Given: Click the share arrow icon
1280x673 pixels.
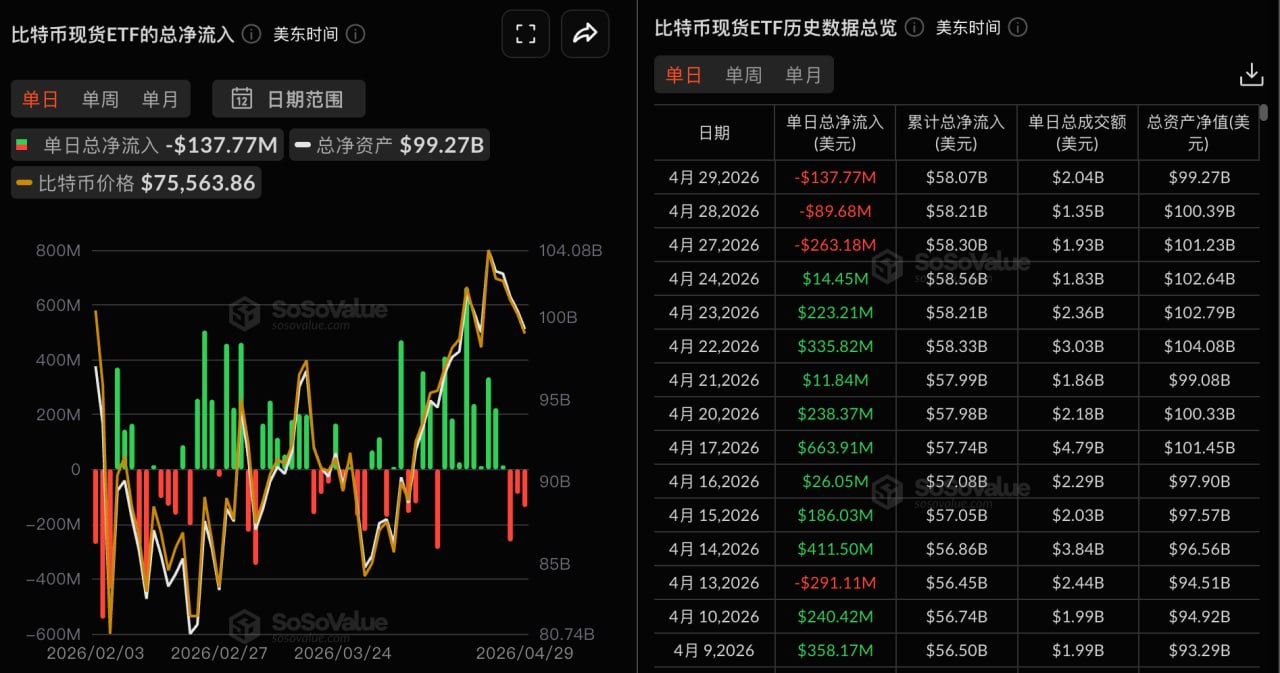Looking at the screenshot, I should tap(585, 34).
